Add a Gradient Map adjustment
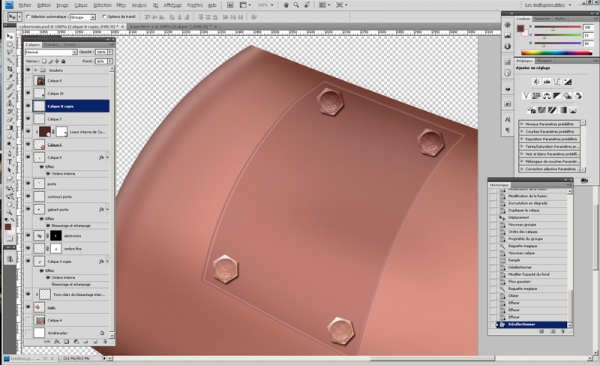Screen dimensions: 600x365 coord(563,110)
